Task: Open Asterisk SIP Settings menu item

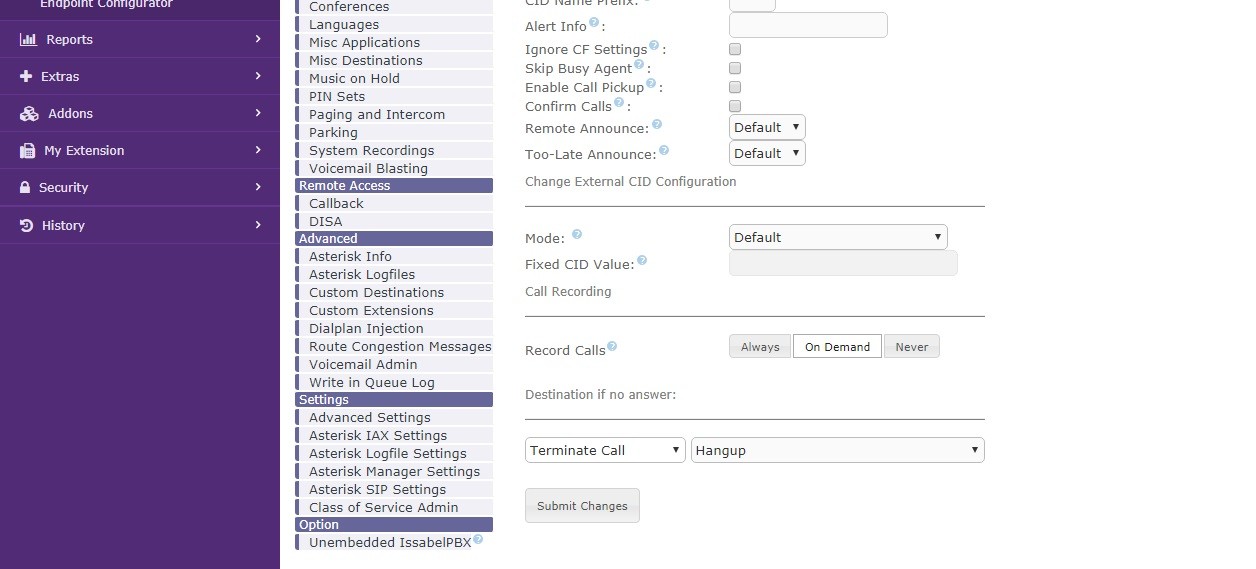Action: pos(377,489)
